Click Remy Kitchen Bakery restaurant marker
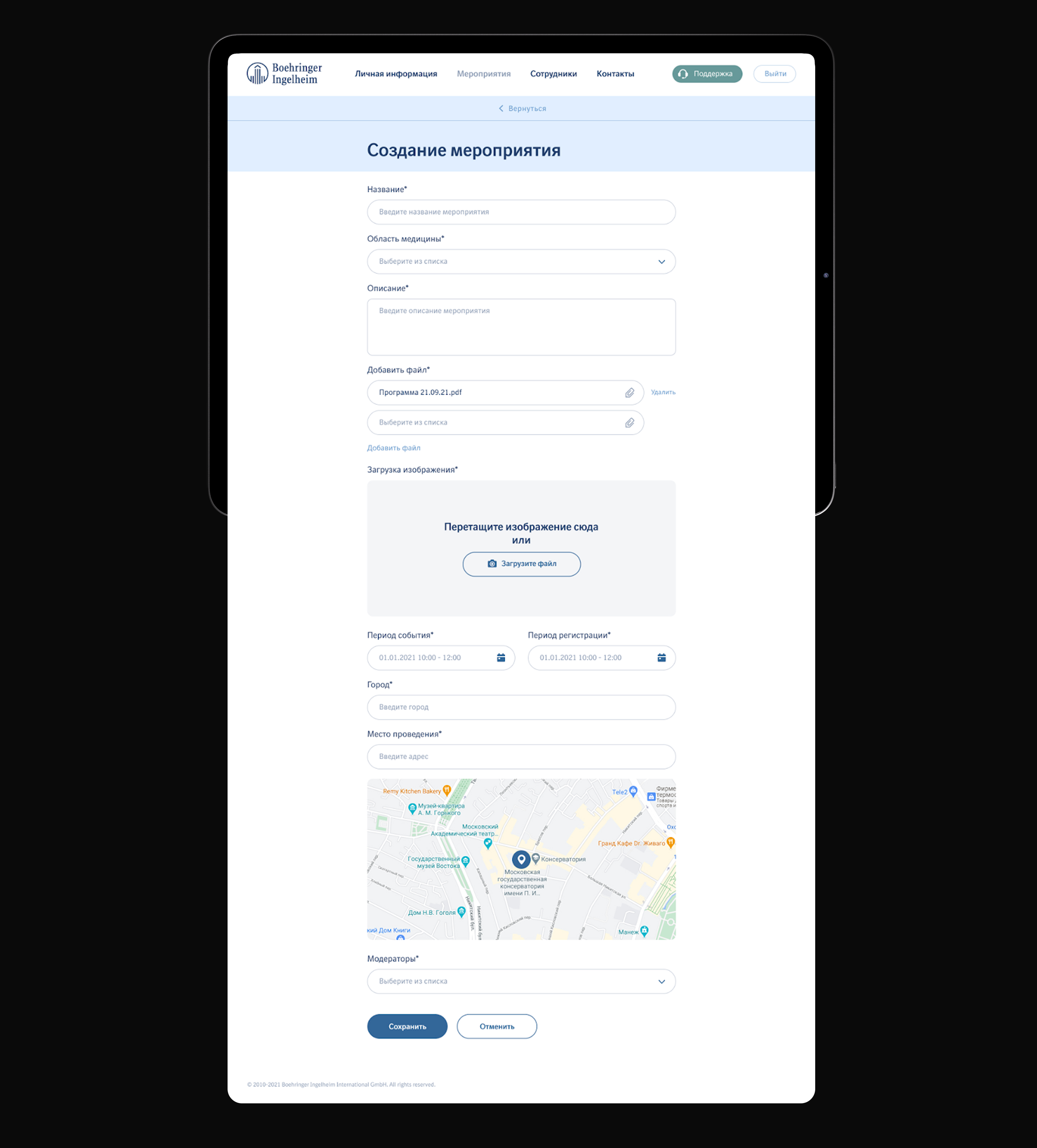This screenshot has width=1037, height=1148. point(447,790)
